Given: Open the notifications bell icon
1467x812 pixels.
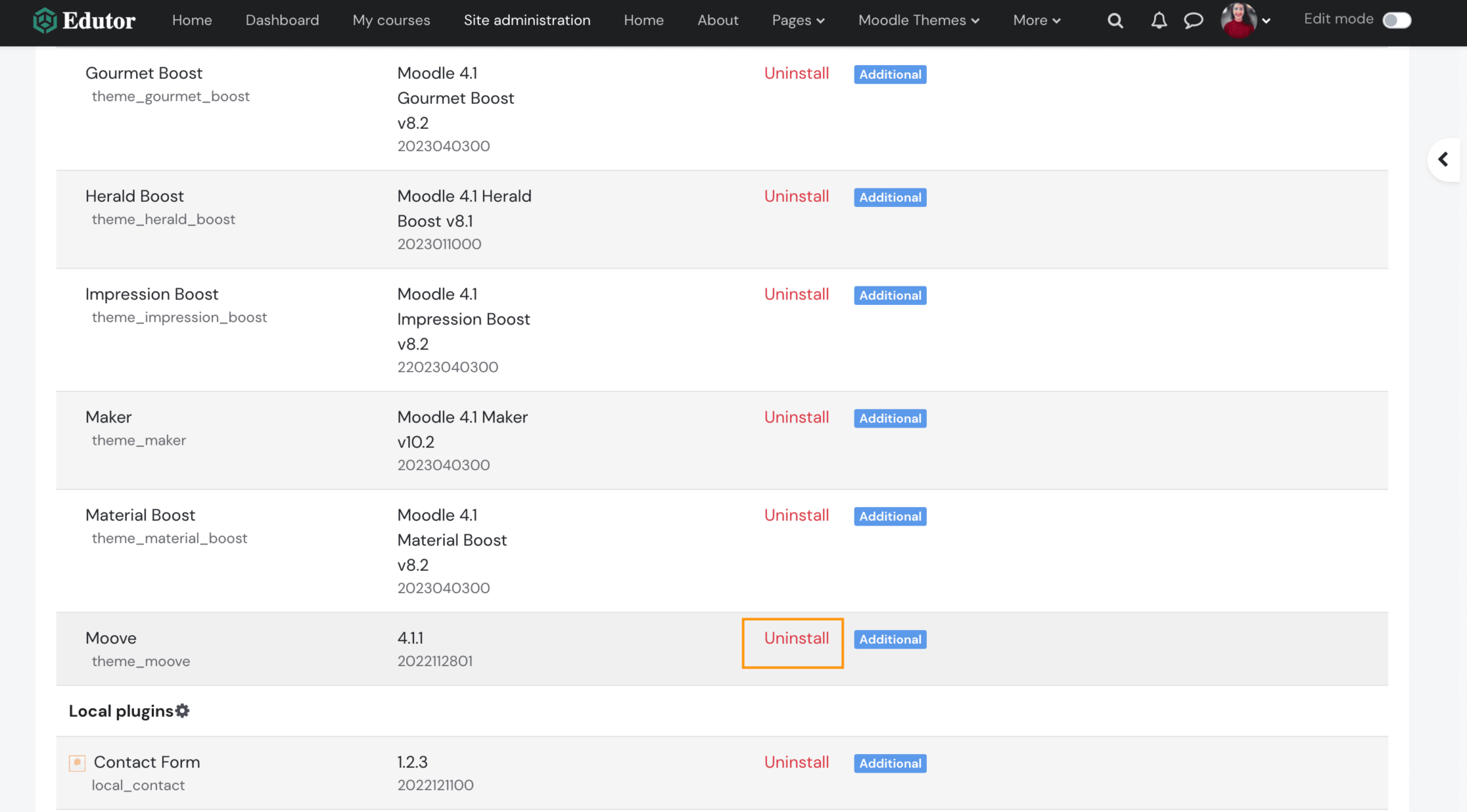Looking at the screenshot, I should [1159, 21].
